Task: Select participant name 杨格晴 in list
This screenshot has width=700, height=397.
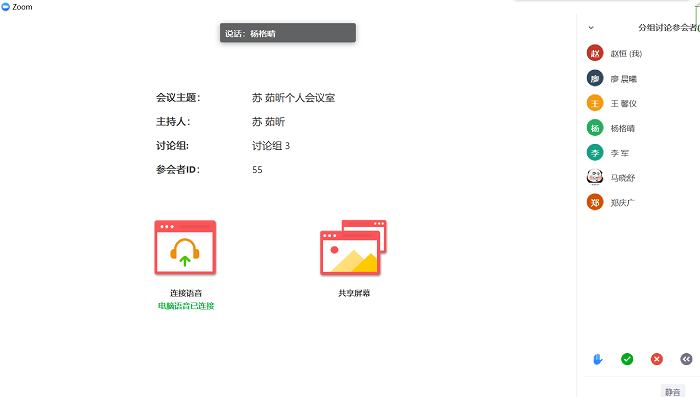Action: click(623, 128)
